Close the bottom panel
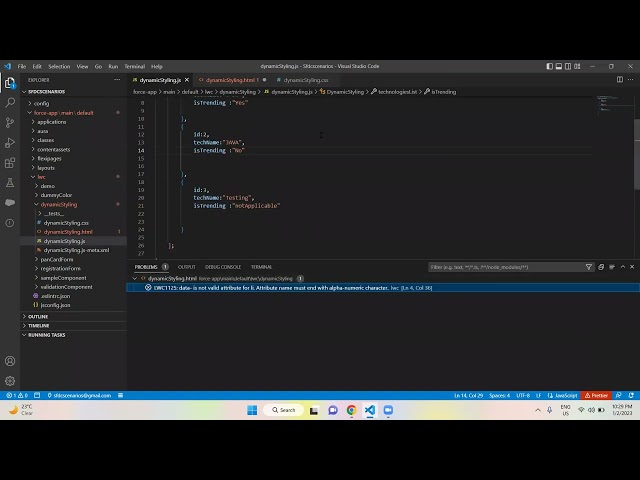The width and height of the screenshot is (640, 480). tap(632, 267)
